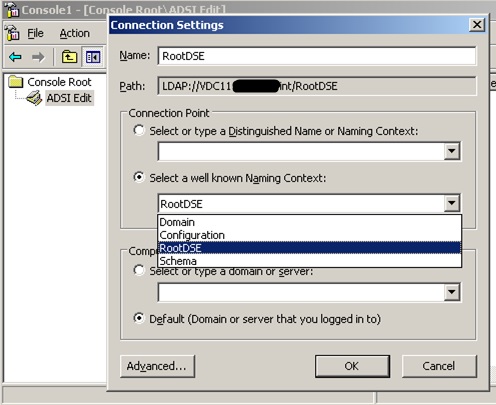Select the domain or server radio button
The height and width of the screenshot is (405, 496).
pyautogui.click(x=139, y=270)
